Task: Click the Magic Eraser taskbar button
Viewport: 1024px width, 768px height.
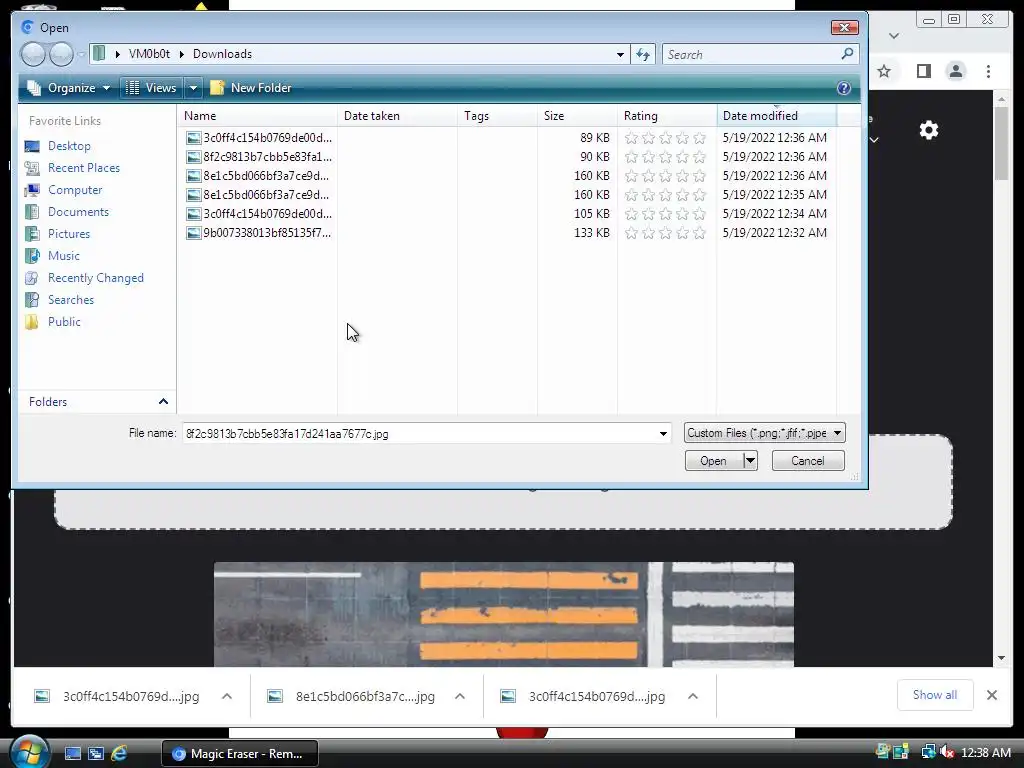Action: pyautogui.click(x=240, y=754)
